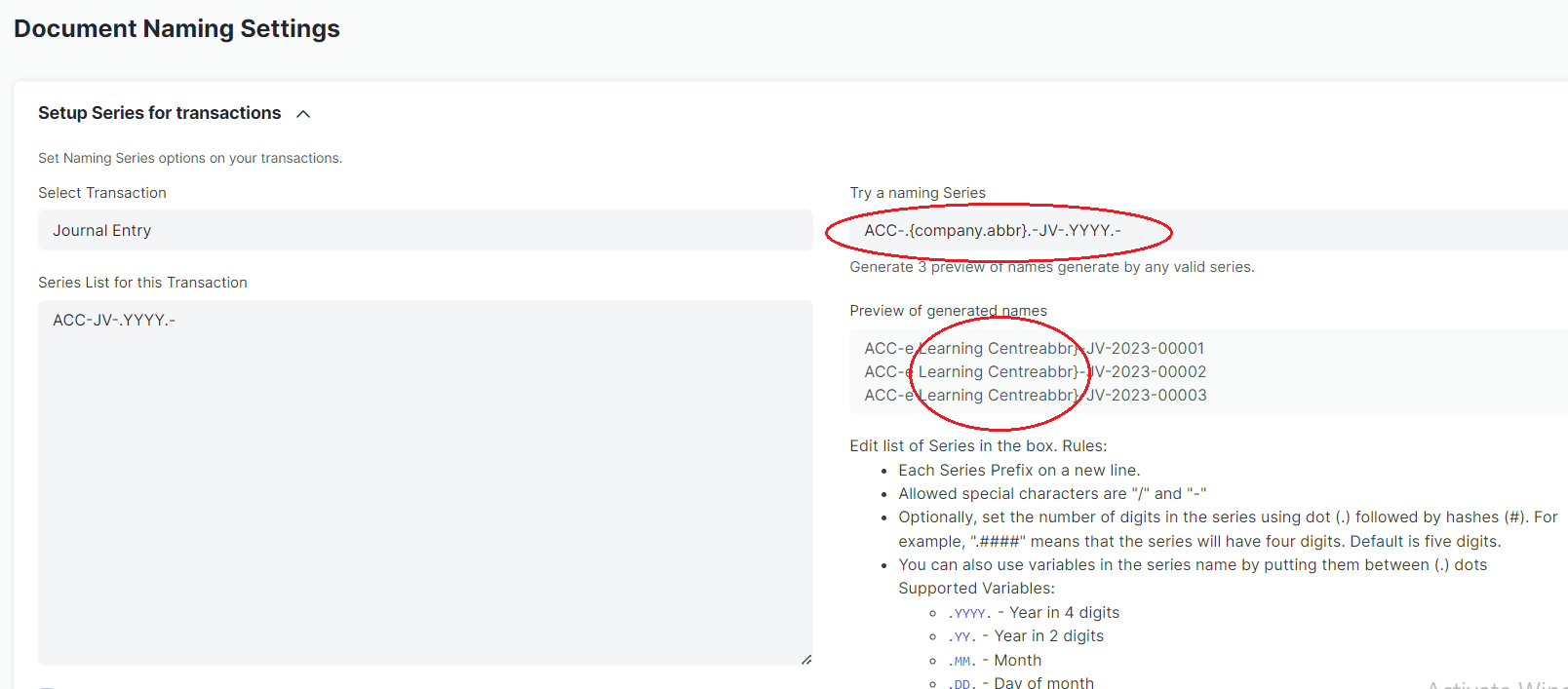
Task: Click the Allowed special characters rule
Action: [1052, 493]
